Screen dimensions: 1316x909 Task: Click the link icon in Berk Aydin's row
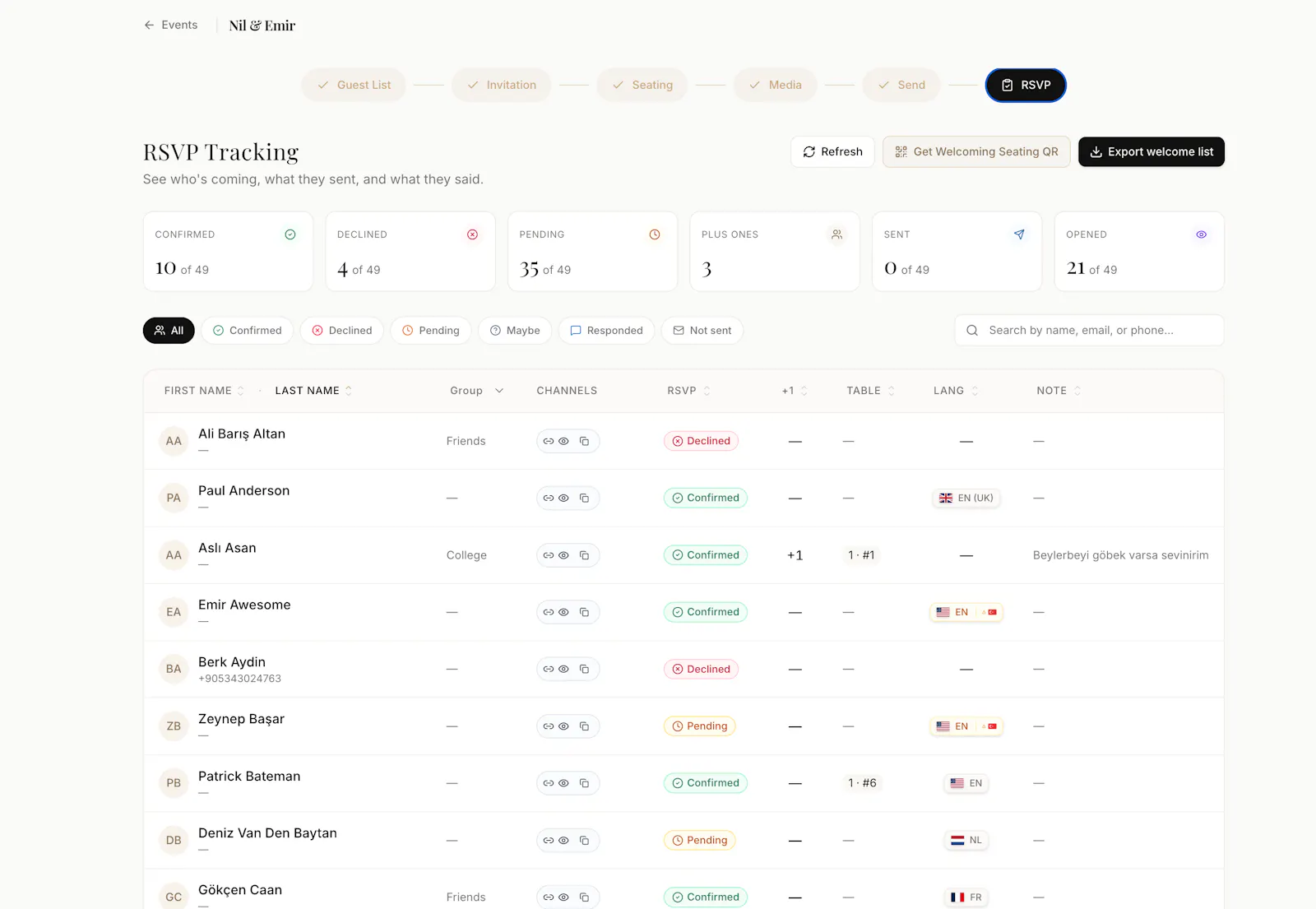click(549, 669)
